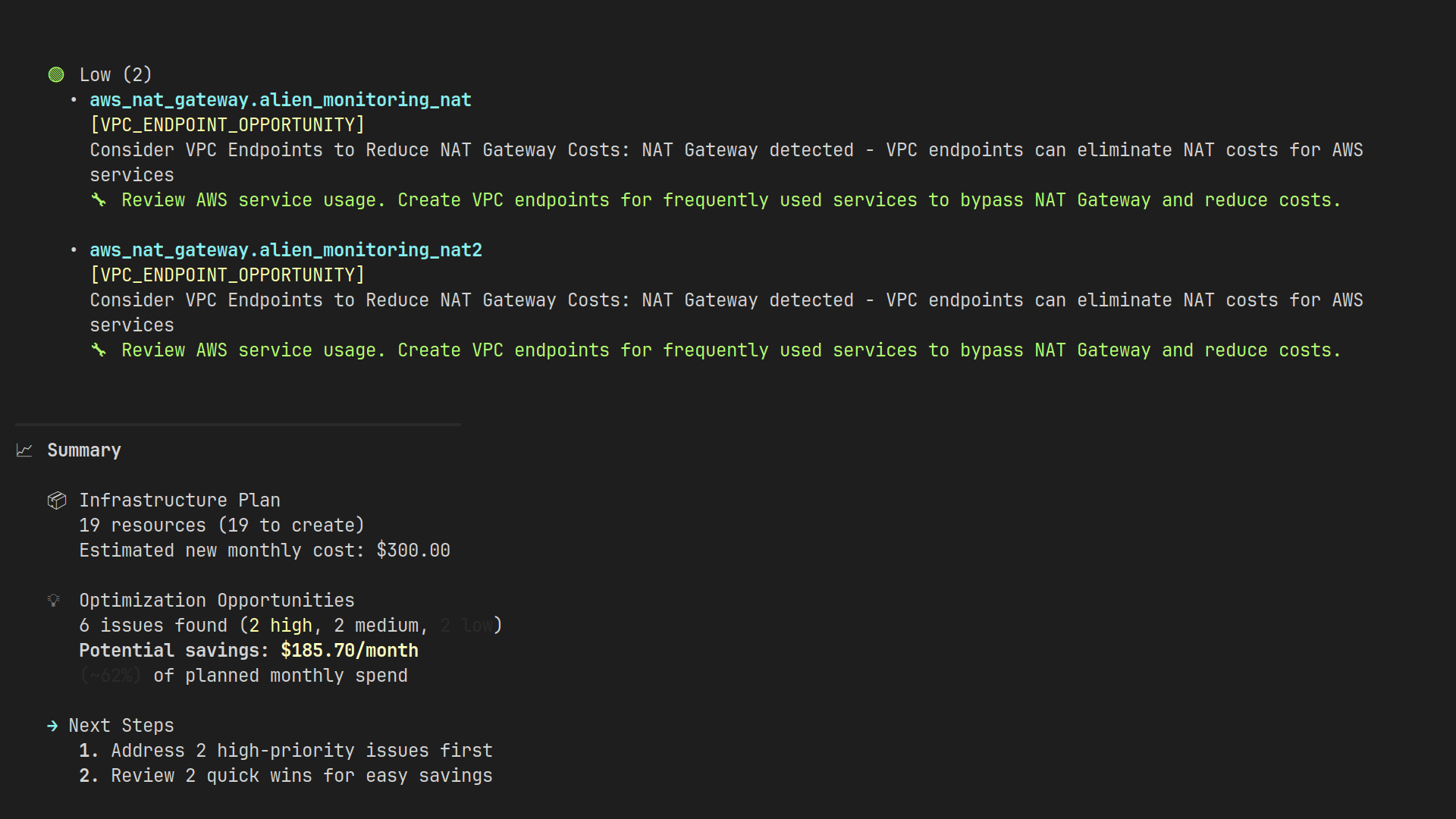Toggle the first VPC_ENDPOINT_OPPORTUNITY badge
Screen dimensions: 1456x819
click(x=227, y=124)
